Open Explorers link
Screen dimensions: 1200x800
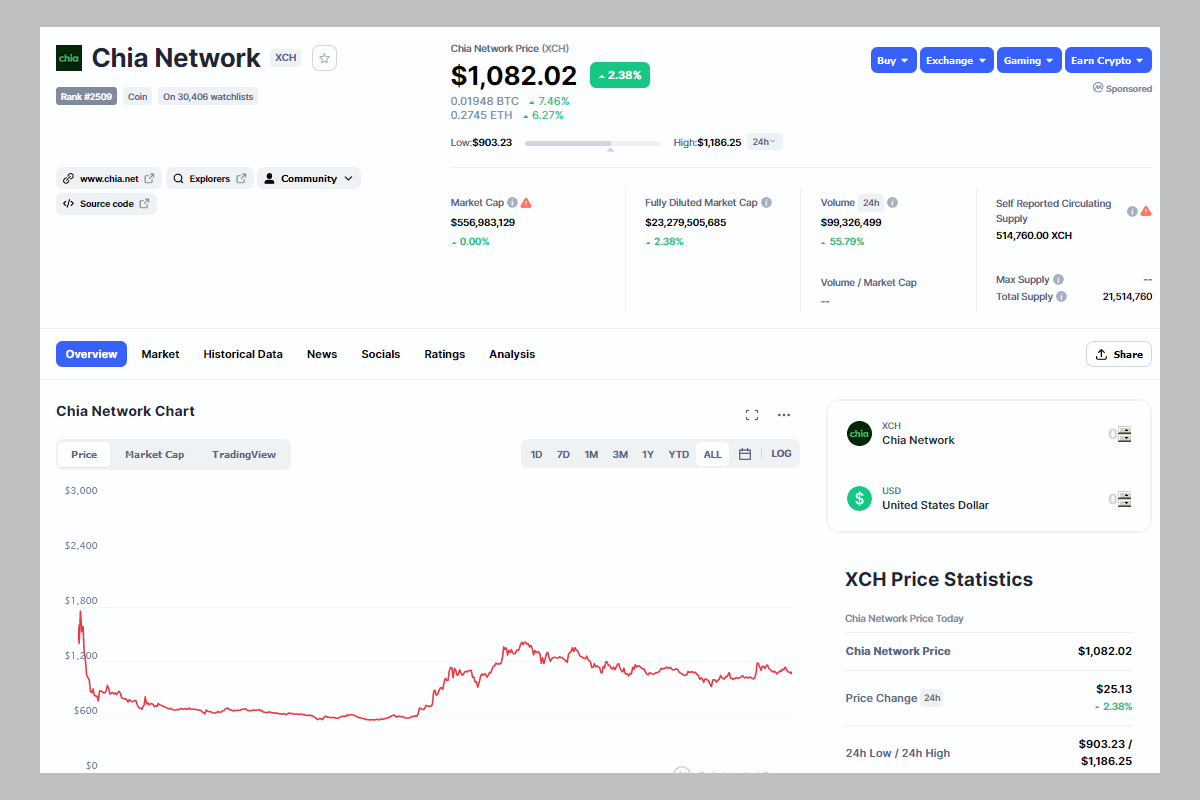pos(209,179)
